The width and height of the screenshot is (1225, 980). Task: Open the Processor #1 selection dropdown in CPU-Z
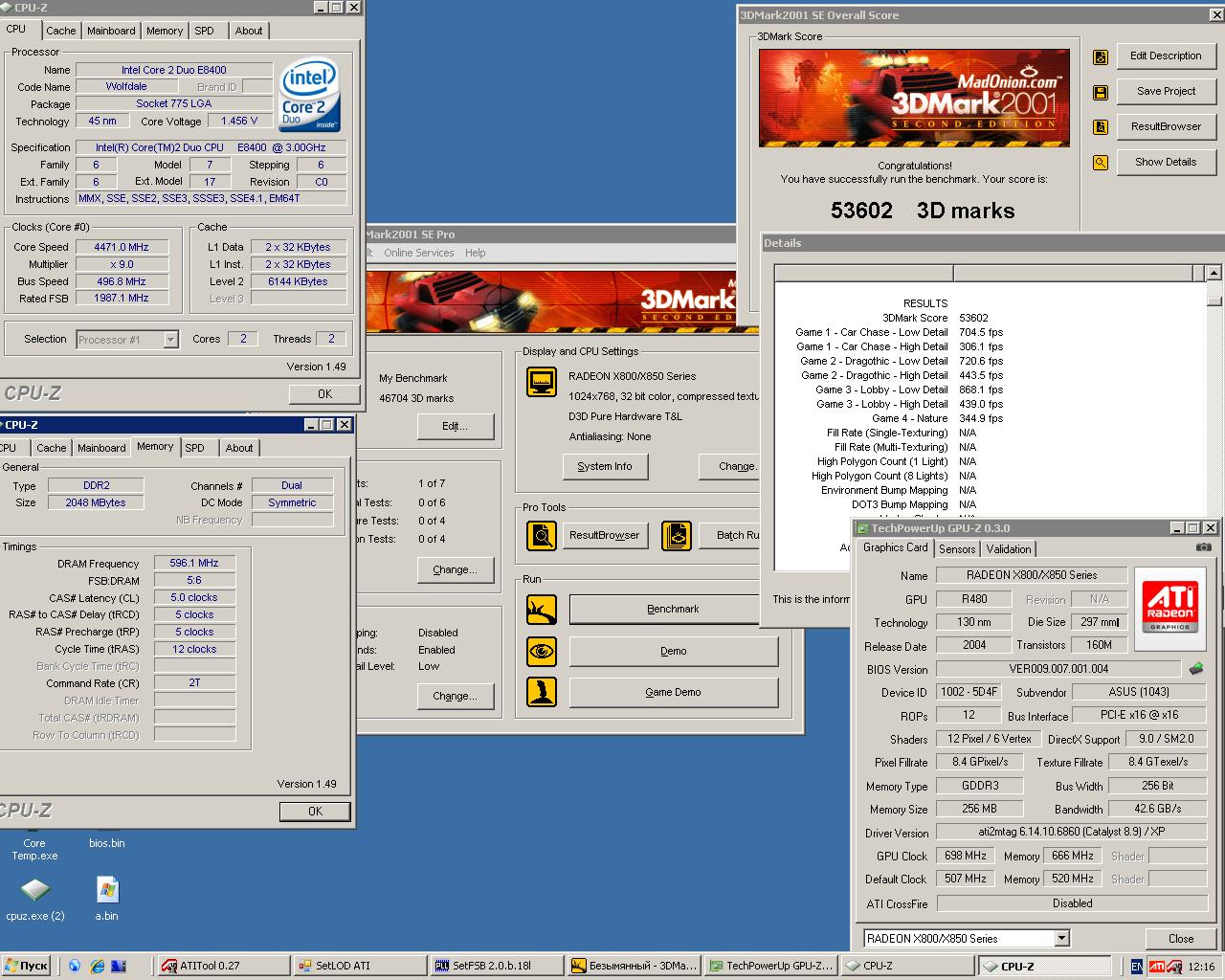(x=170, y=339)
